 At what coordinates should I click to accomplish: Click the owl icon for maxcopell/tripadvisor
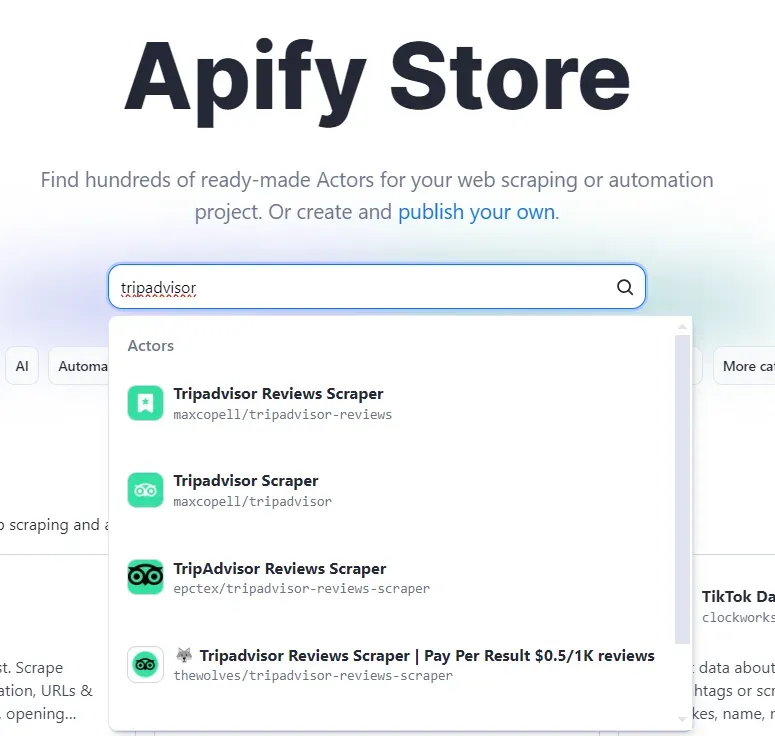point(145,490)
